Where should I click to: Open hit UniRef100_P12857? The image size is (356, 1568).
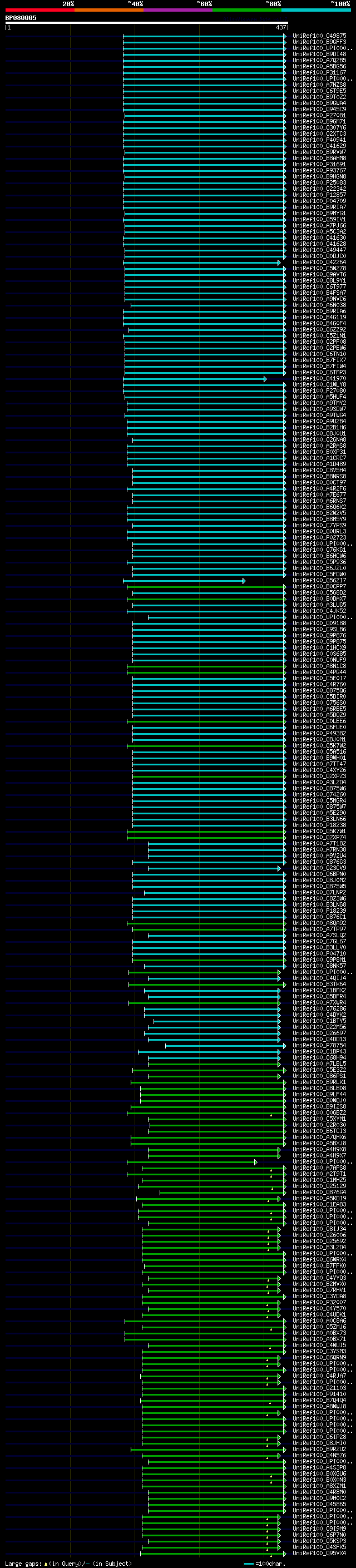point(319,195)
